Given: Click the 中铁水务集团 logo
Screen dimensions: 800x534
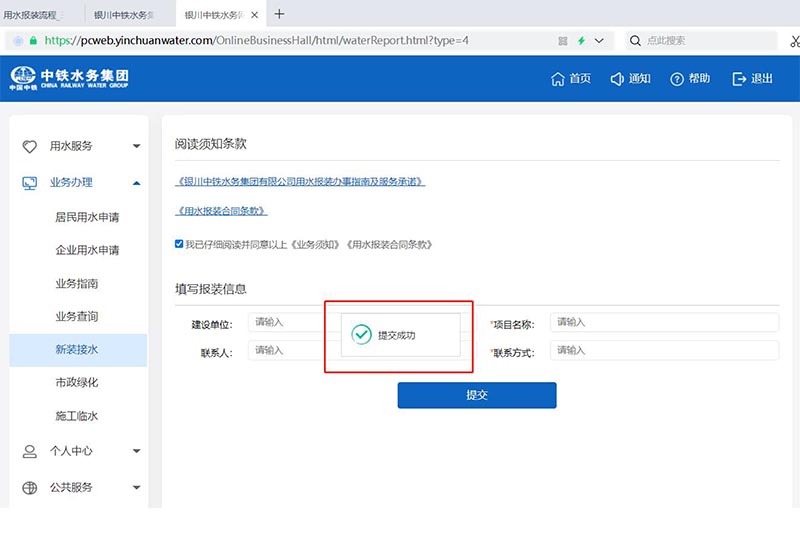Looking at the screenshot, I should (x=69, y=79).
